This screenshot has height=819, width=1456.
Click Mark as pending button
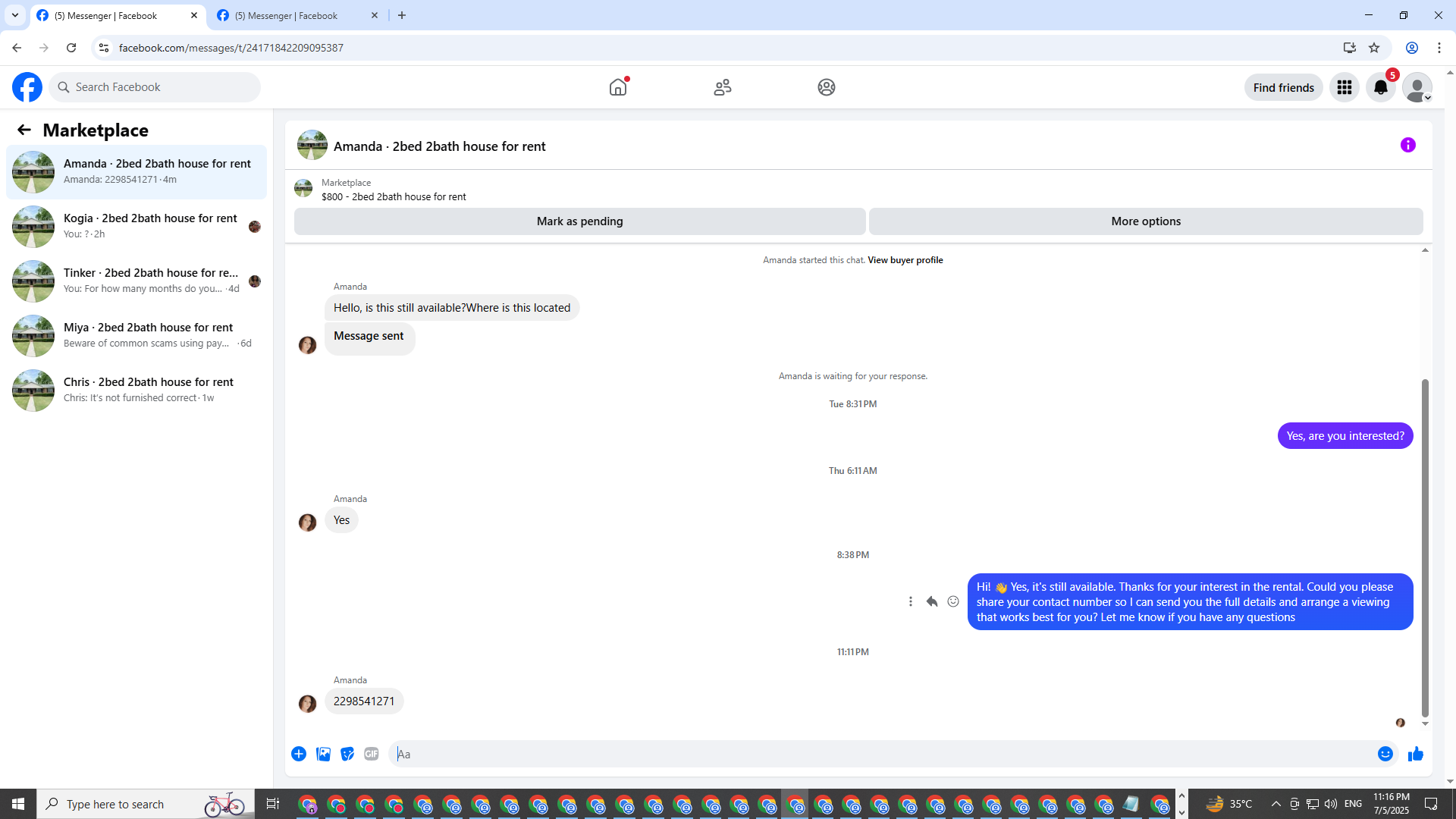(579, 221)
